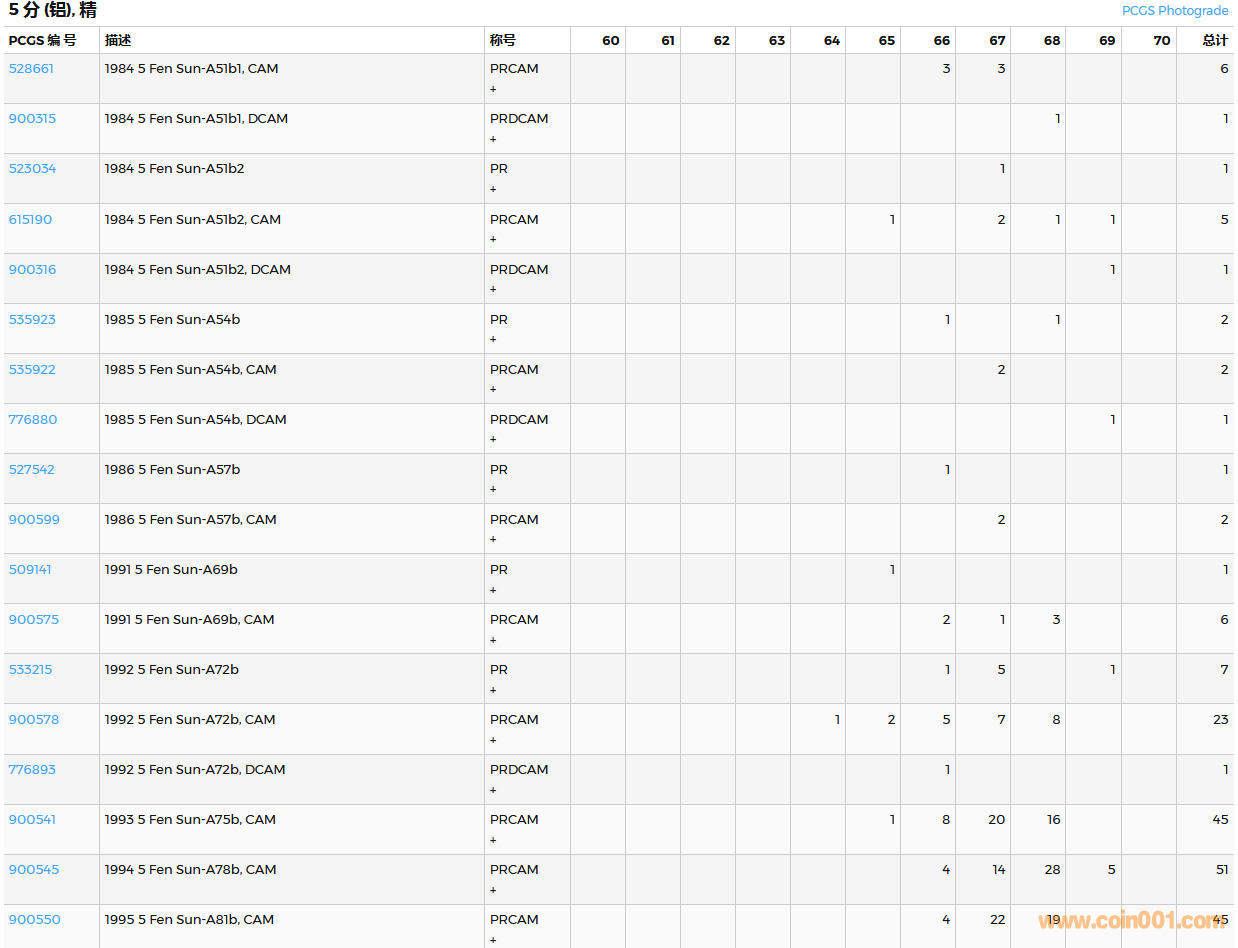The height and width of the screenshot is (948, 1238).
Task: Click the 描述 column header
Action: pyautogui.click(x=118, y=41)
